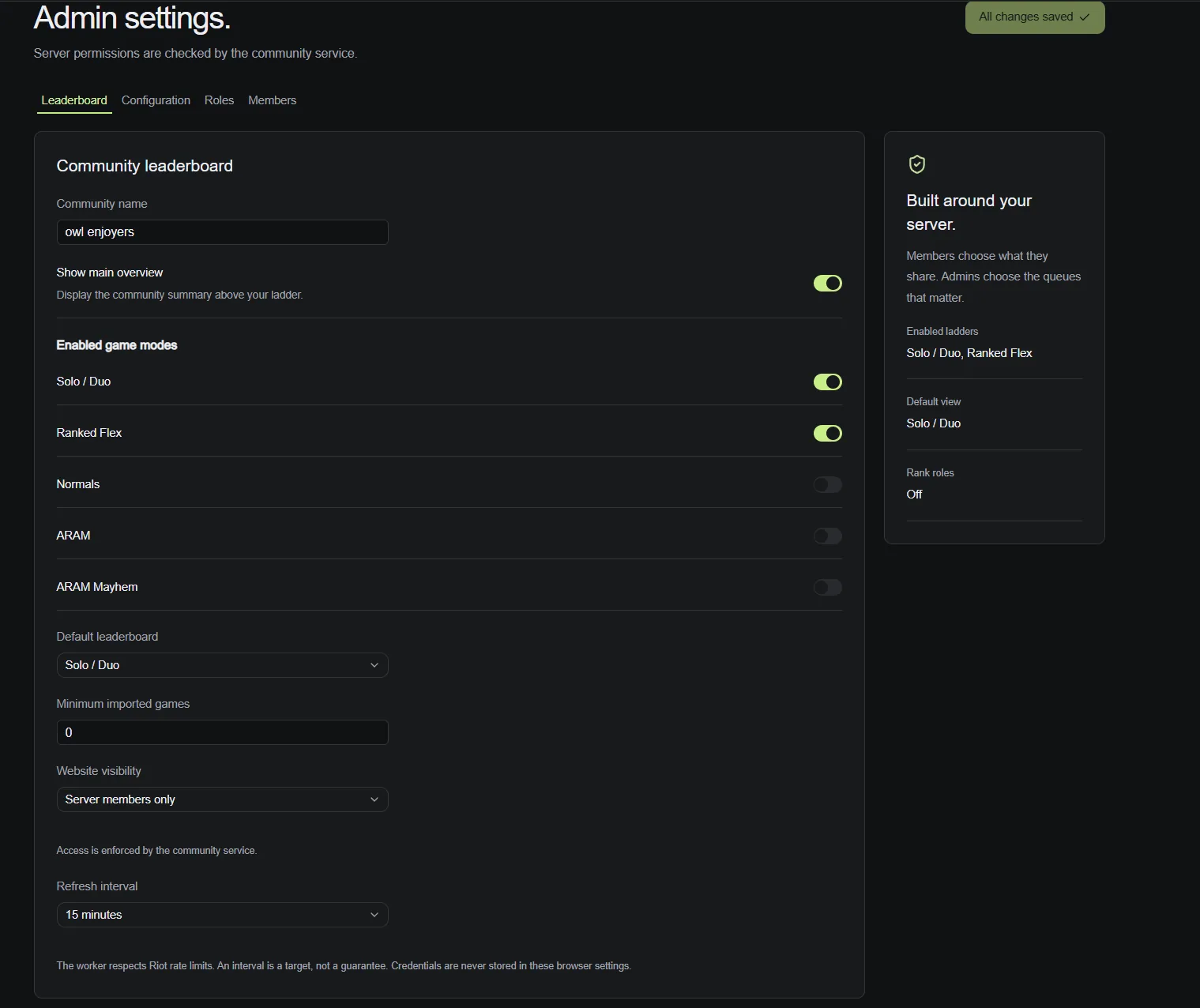Enable the Normals game mode
This screenshot has height=1008, width=1200.
(x=827, y=485)
